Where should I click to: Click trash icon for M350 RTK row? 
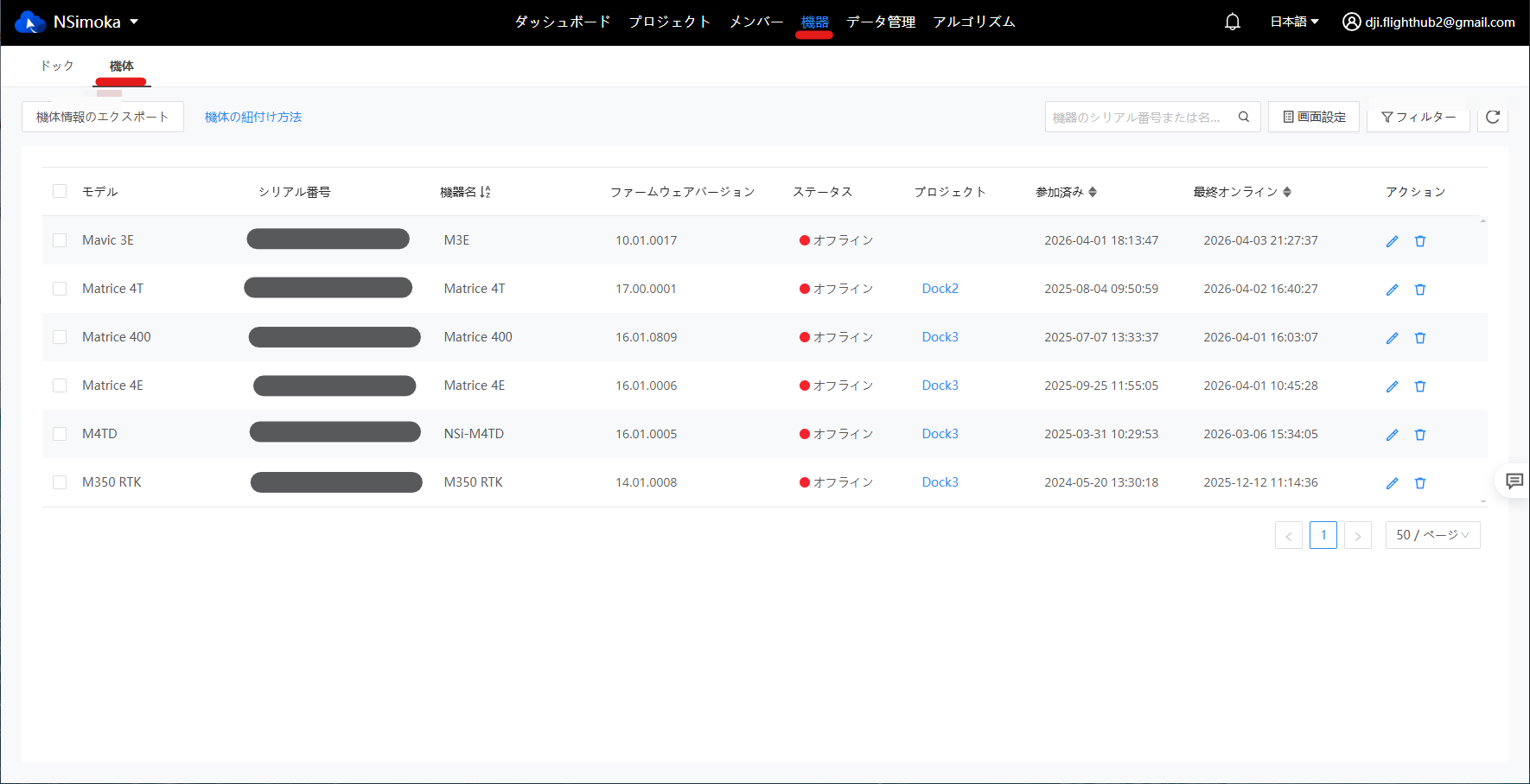pos(1420,483)
